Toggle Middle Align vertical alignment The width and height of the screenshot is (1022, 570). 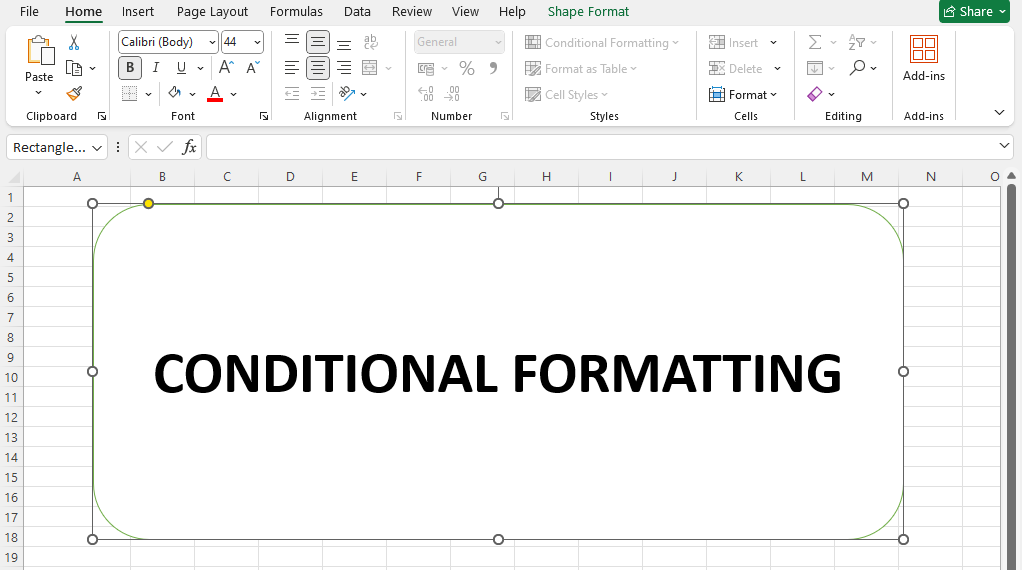click(318, 42)
